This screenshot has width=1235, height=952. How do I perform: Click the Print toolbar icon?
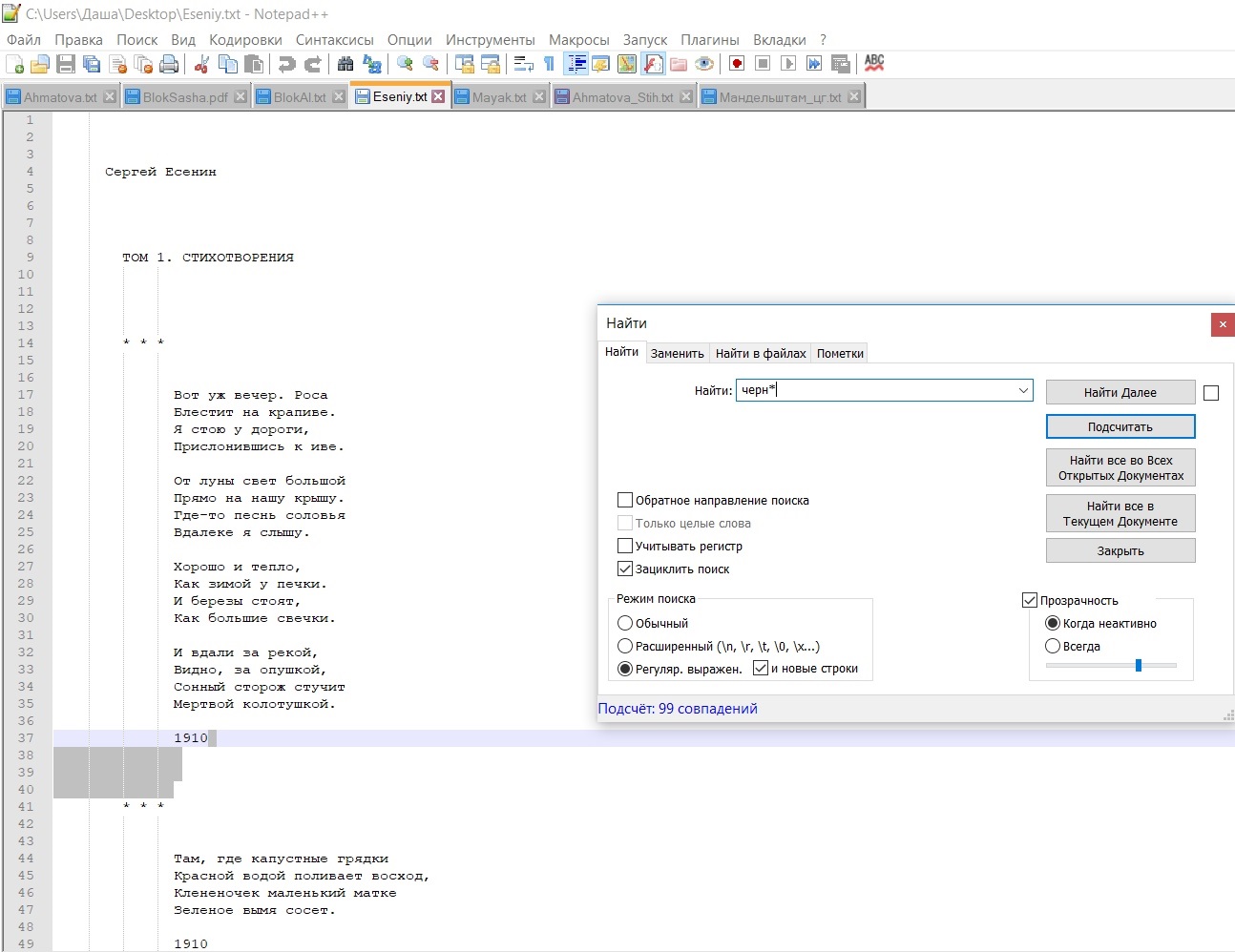tap(169, 64)
